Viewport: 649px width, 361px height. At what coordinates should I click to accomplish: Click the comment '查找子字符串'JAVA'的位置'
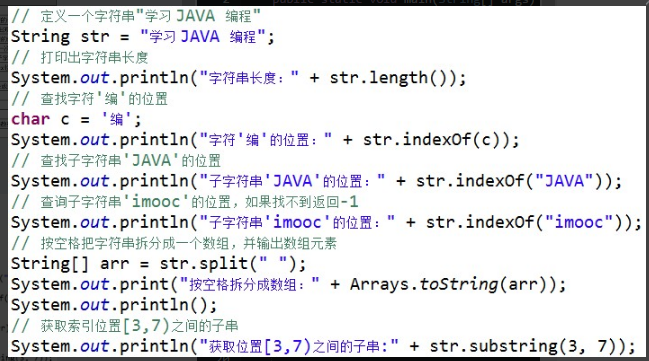116,161
